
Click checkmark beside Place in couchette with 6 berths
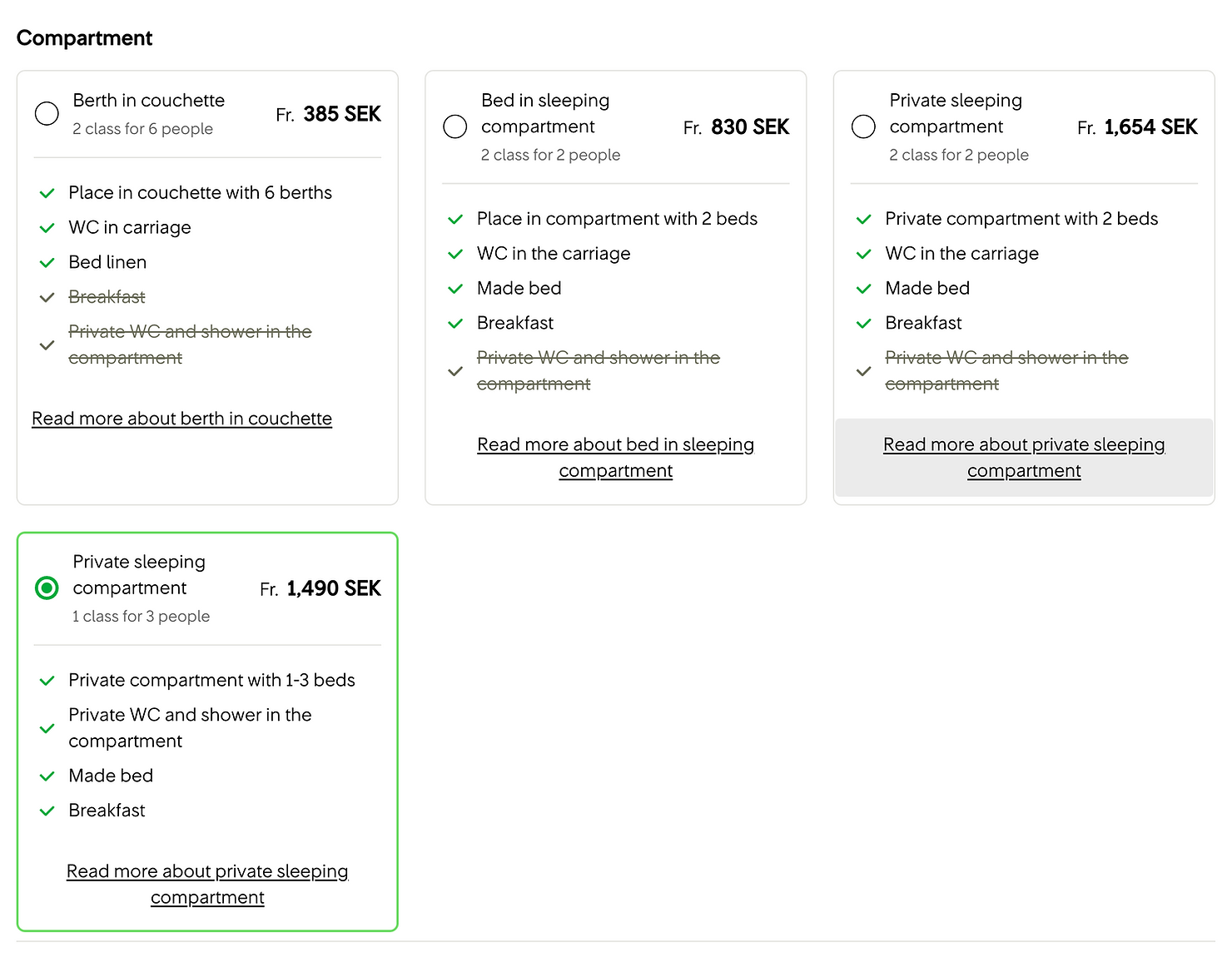coord(47,193)
